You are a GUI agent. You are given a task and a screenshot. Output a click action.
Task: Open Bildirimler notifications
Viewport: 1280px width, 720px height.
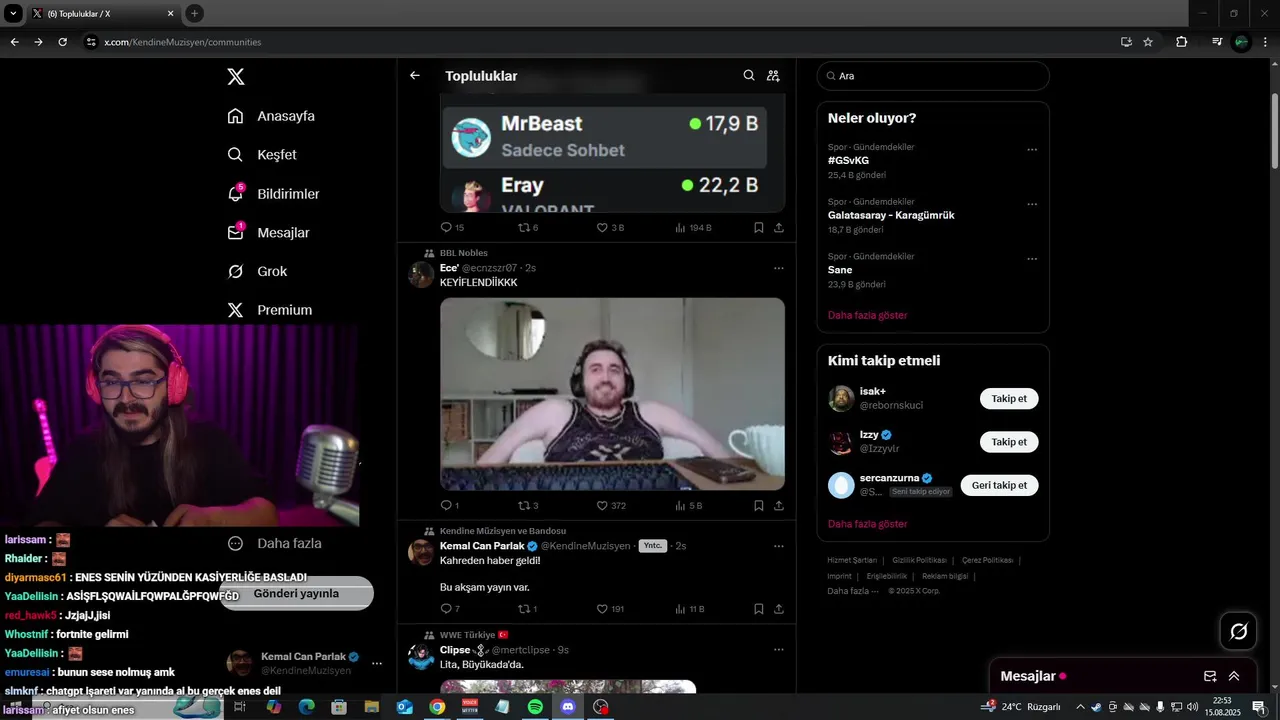click(273, 194)
